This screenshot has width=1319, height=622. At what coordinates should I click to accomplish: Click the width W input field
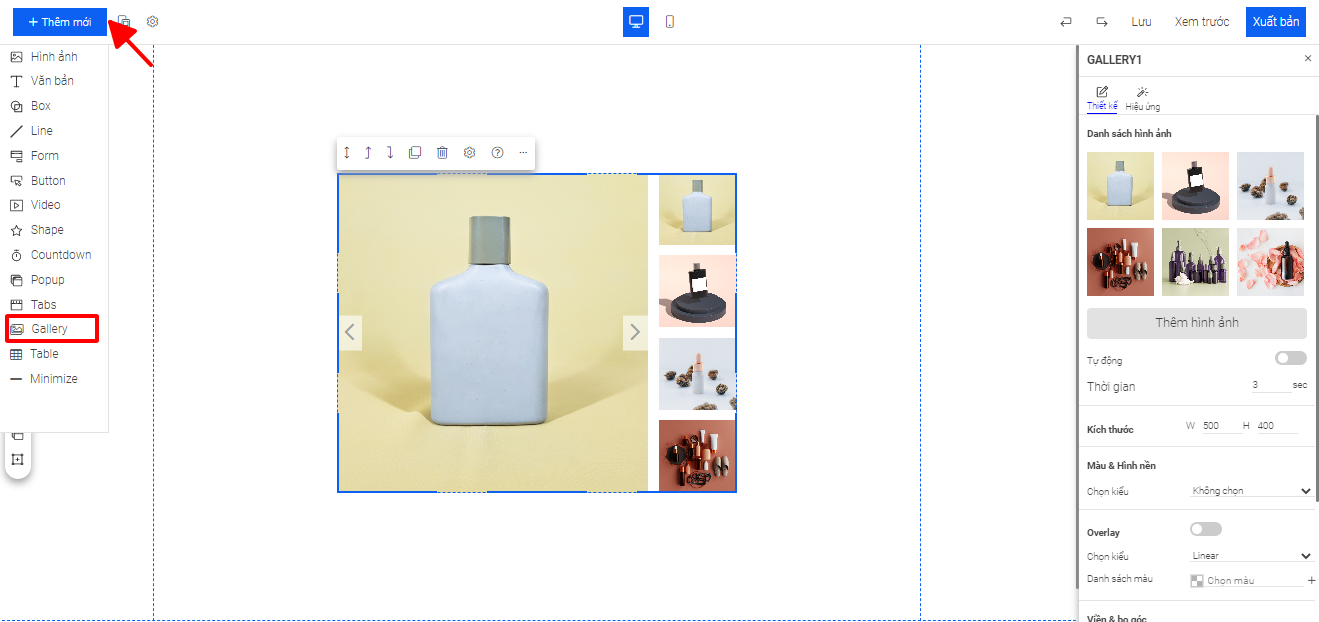pyautogui.click(x=1218, y=426)
